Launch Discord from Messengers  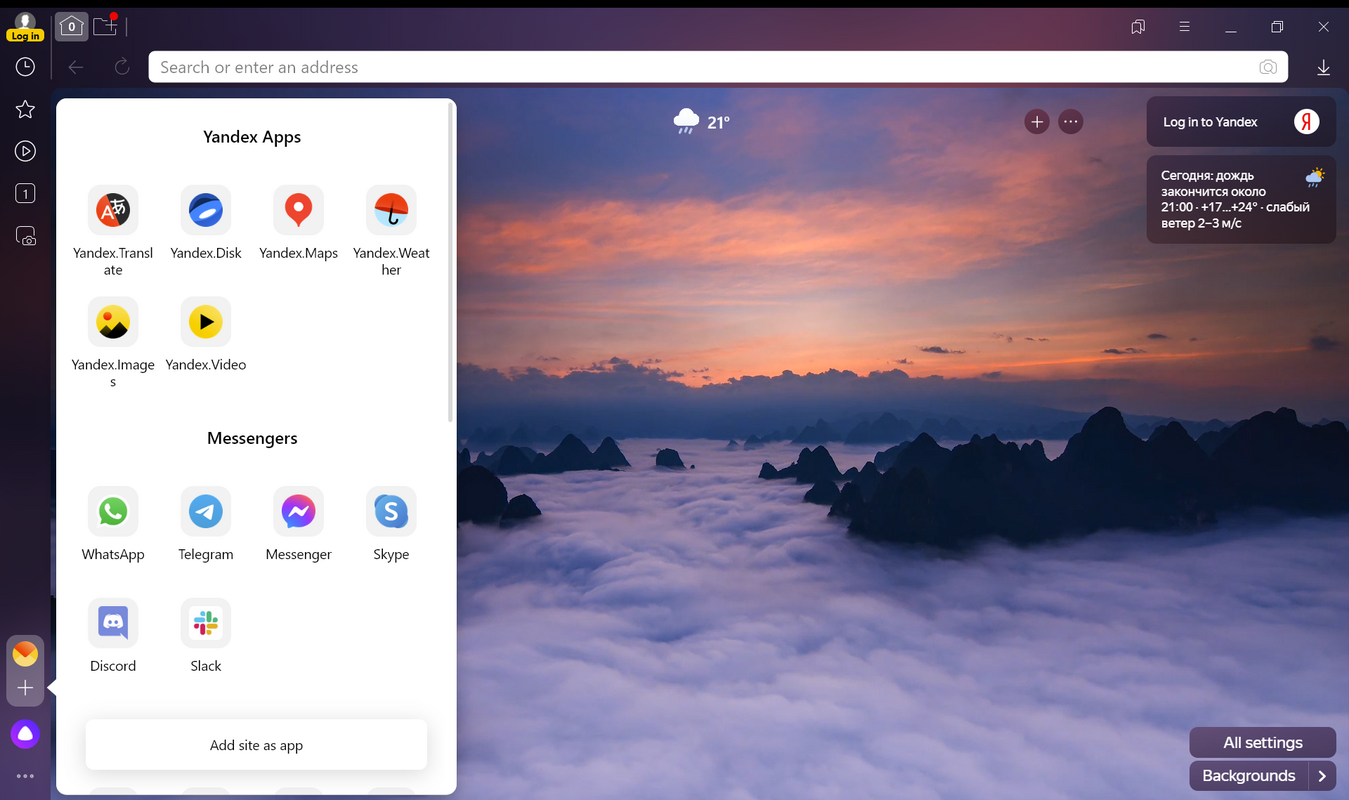point(113,623)
